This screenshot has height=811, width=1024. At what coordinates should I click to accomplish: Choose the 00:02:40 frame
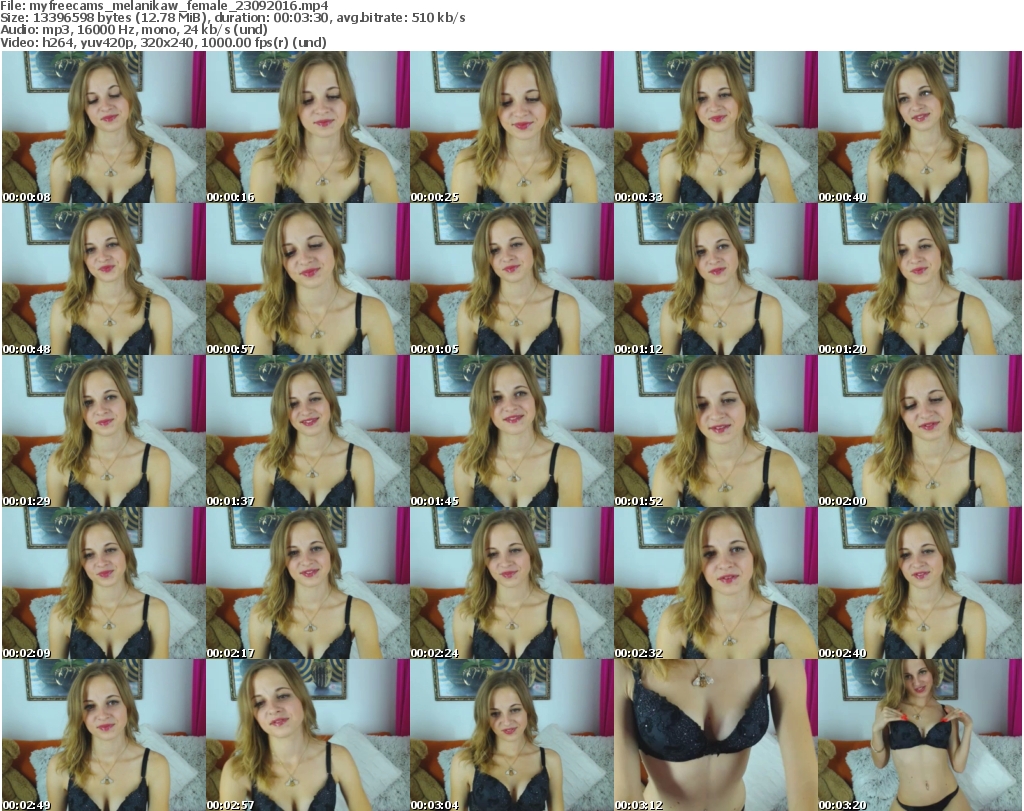coord(920,583)
